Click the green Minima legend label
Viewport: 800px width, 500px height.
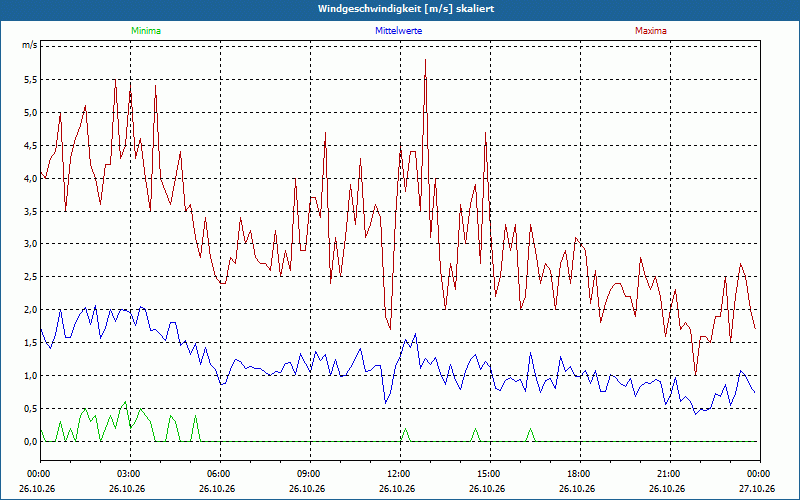pyautogui.click(x=146, y=31)
